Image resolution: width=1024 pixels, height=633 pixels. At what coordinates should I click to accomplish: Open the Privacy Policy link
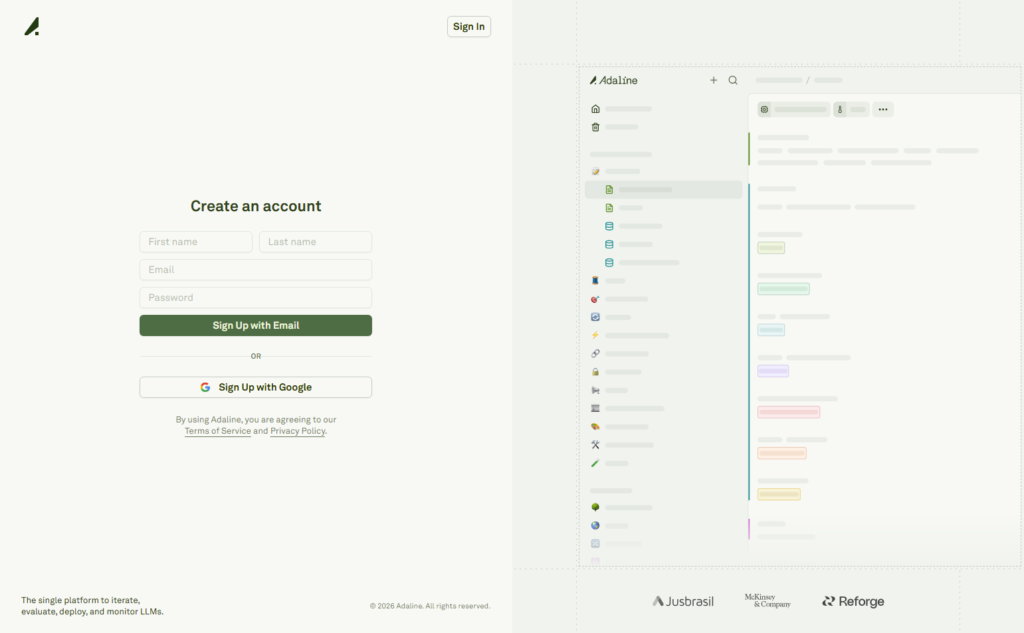click(x=297, y=431)
